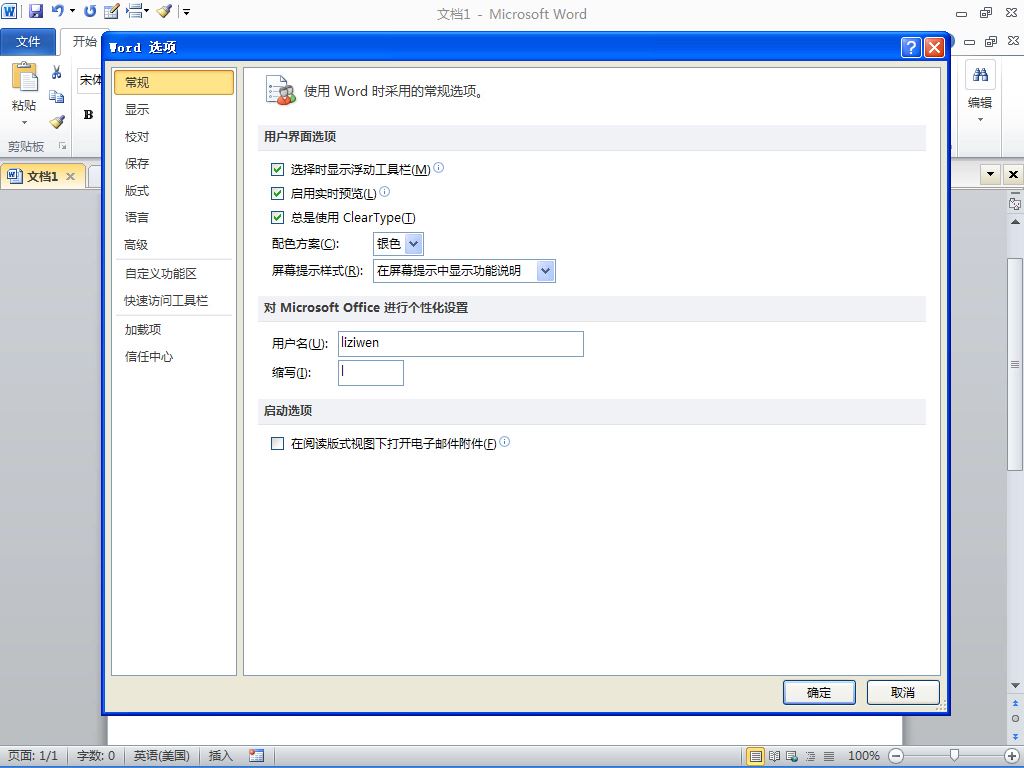Screen dimensions: 1024x768
Task: Expand the Paste options arrow under 粘贴
Action: click(x=24, y=123)
